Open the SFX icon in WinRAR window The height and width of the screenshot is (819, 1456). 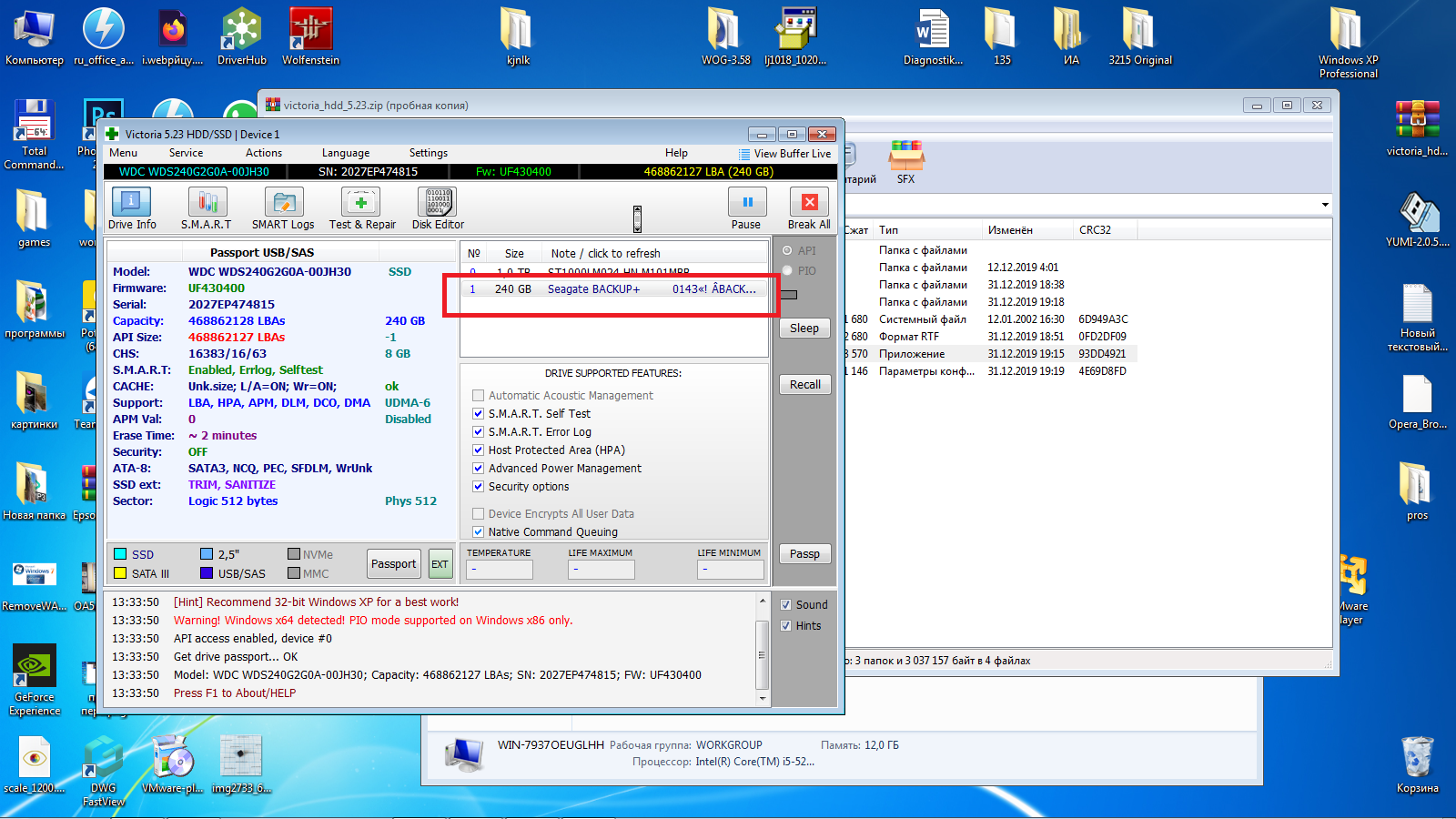pyautogui.click(x=906, y=163)
